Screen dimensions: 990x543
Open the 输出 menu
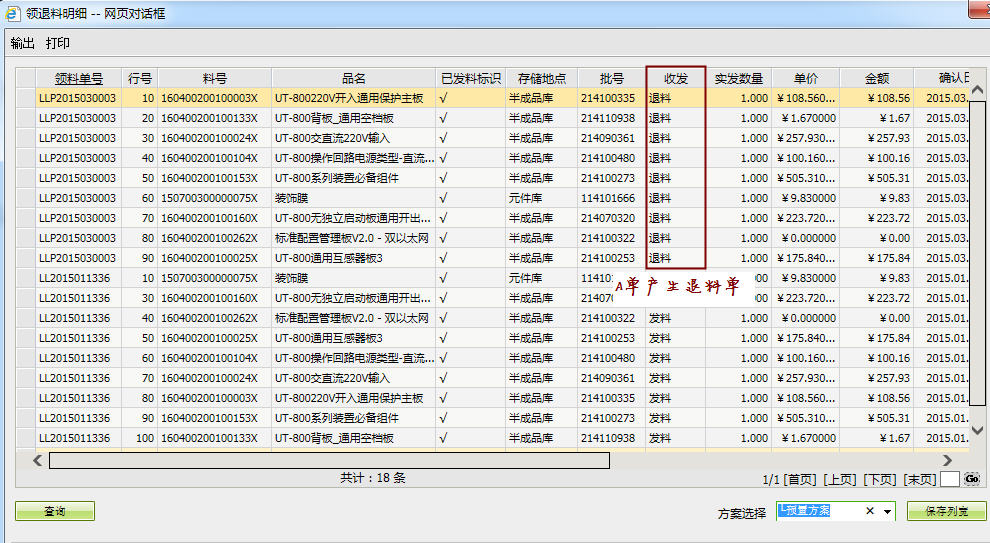[23, 44]
